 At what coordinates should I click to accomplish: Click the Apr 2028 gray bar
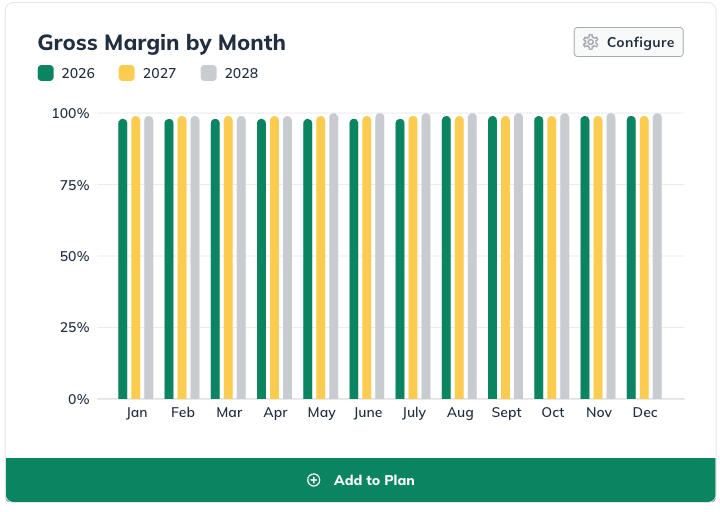pyautogui.click(x=287, y=258)
